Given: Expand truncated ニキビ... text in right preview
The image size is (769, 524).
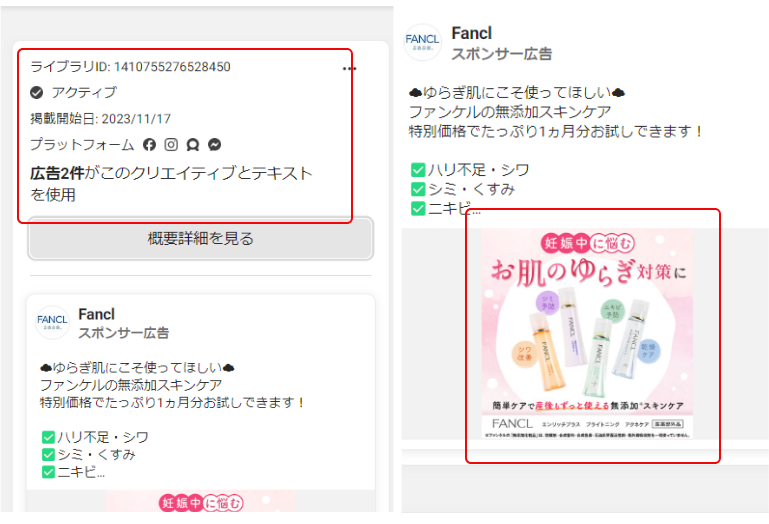Looking at the screenshot, I should [x=455, y=209].
